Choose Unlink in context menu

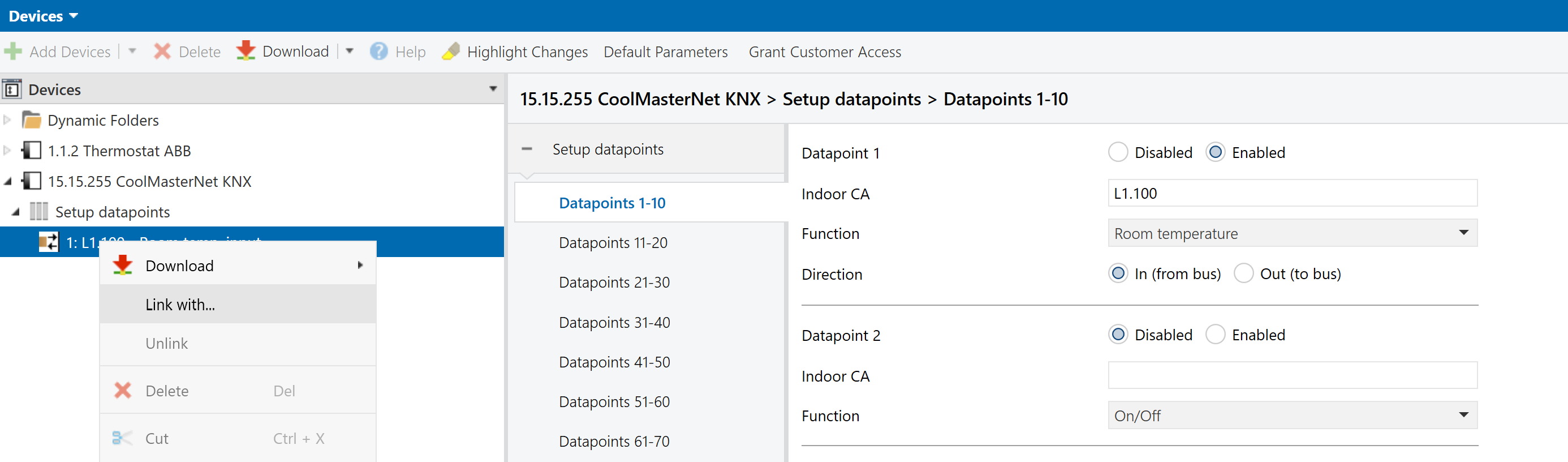pos(238,343)
